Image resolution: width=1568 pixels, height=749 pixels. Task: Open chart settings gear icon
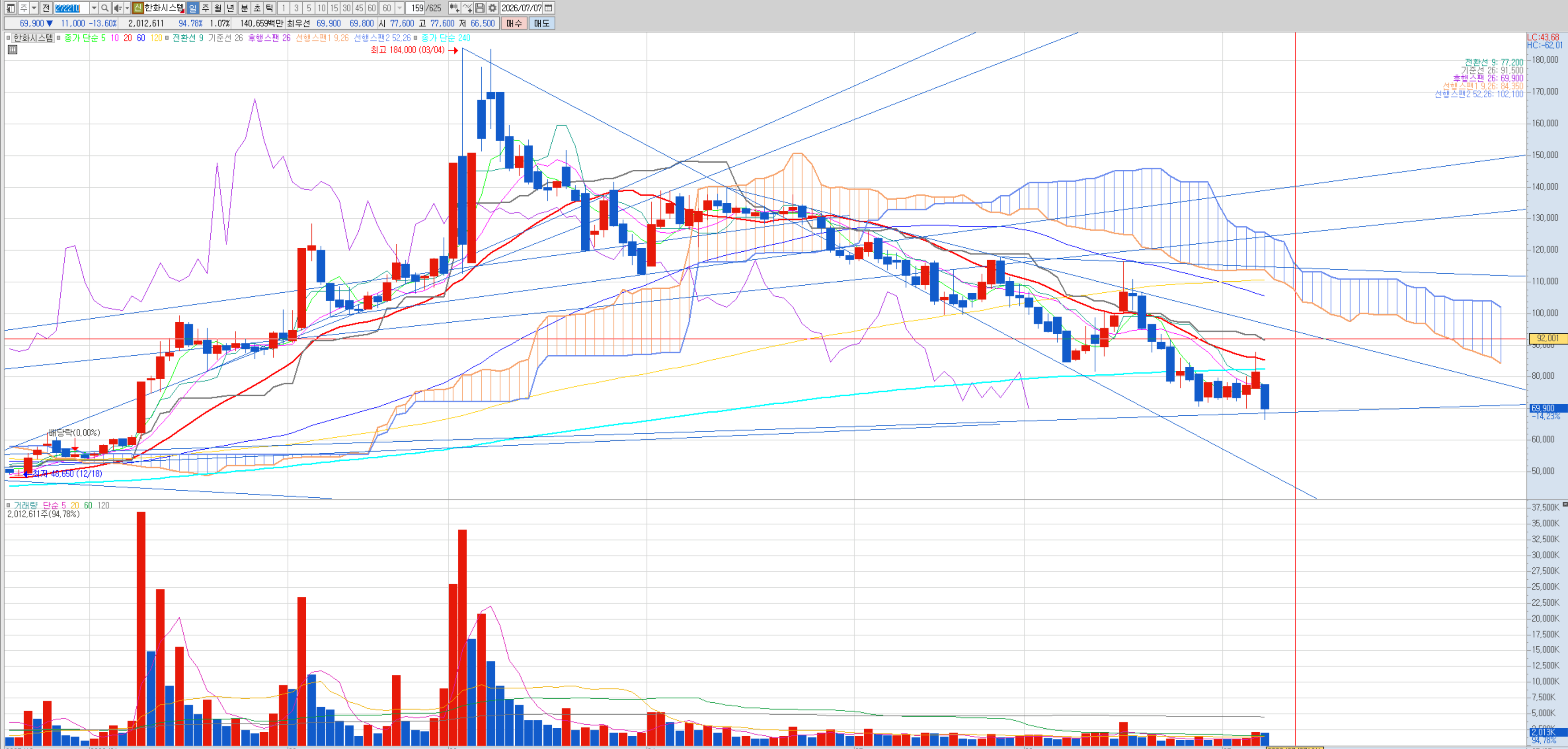pos(492,8)
